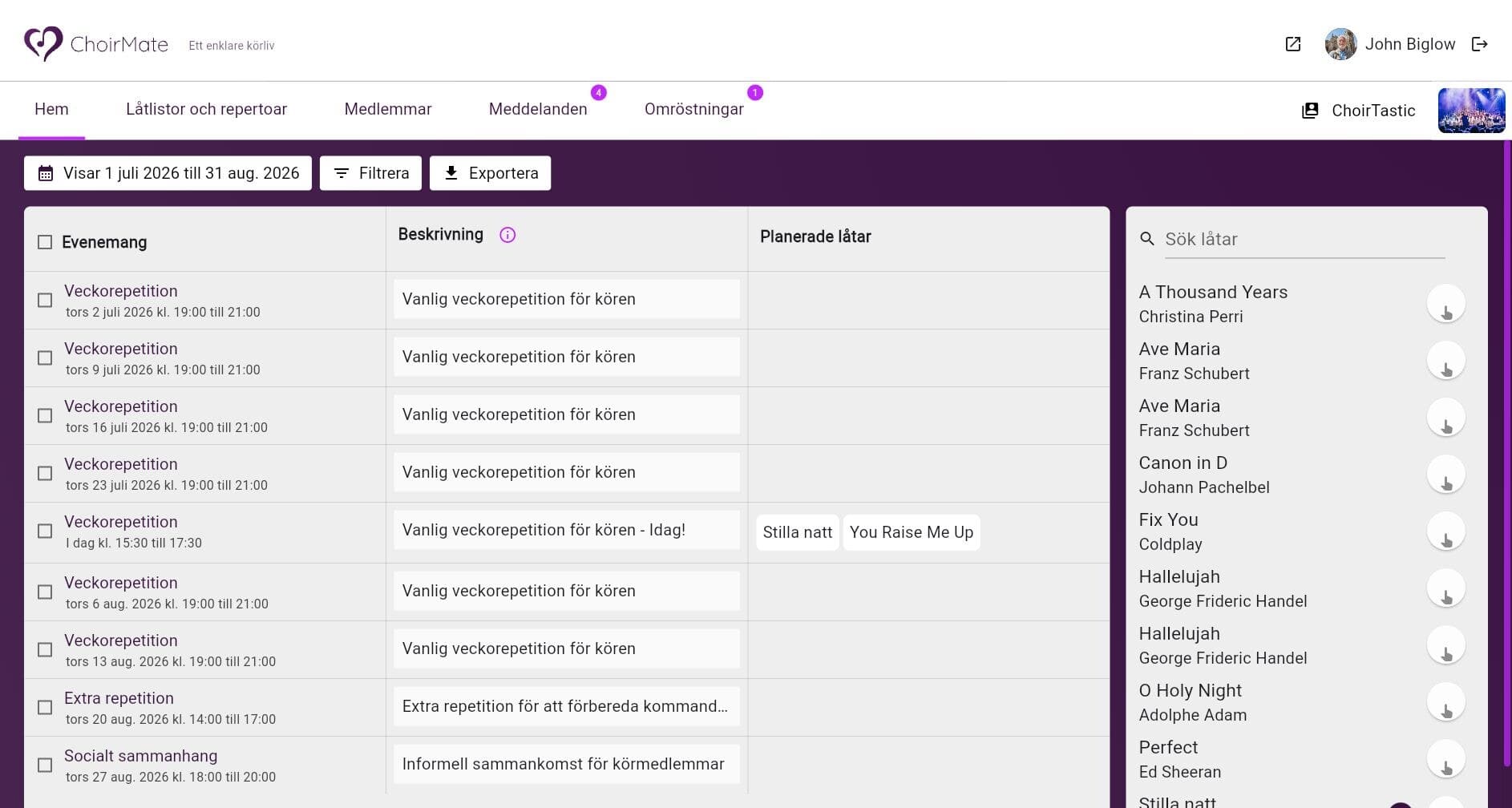Open the Socialt sammanhang event link
Viewport: 1512px width, 808px height.
(x=140, y=756)
